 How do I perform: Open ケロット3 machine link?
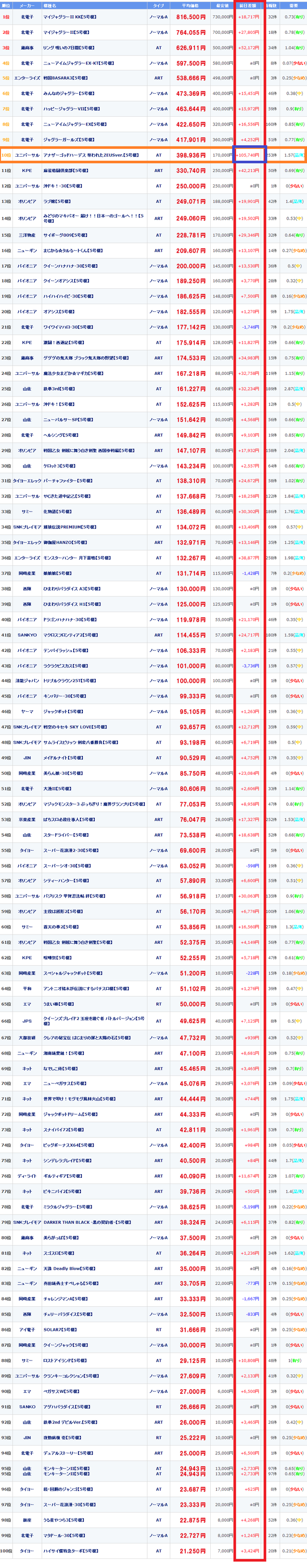coord(59,465)
